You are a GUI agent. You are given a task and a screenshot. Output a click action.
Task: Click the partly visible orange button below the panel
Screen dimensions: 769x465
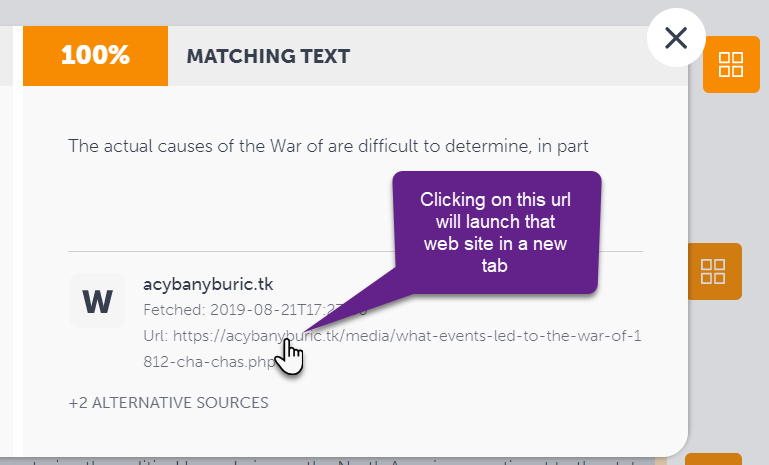pyautogui.click(x=713, y=459)
